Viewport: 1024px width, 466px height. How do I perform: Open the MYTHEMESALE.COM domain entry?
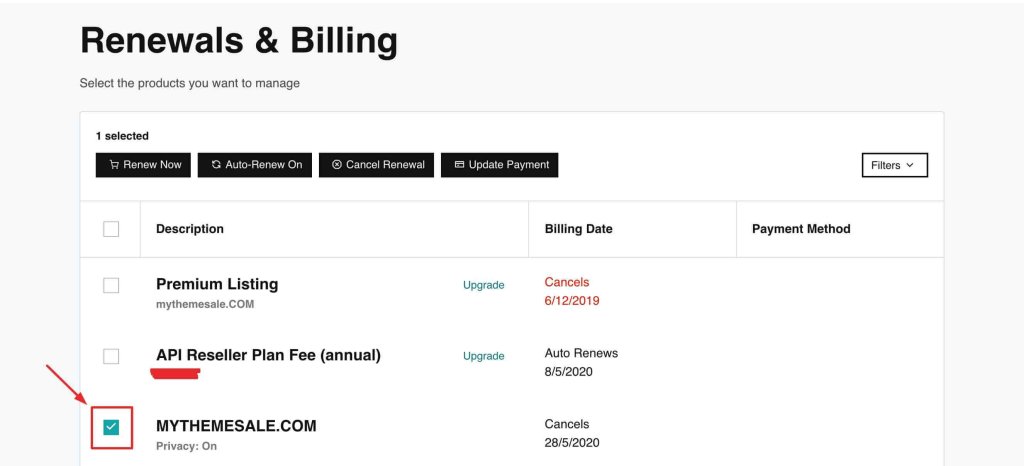coord(236,426)
